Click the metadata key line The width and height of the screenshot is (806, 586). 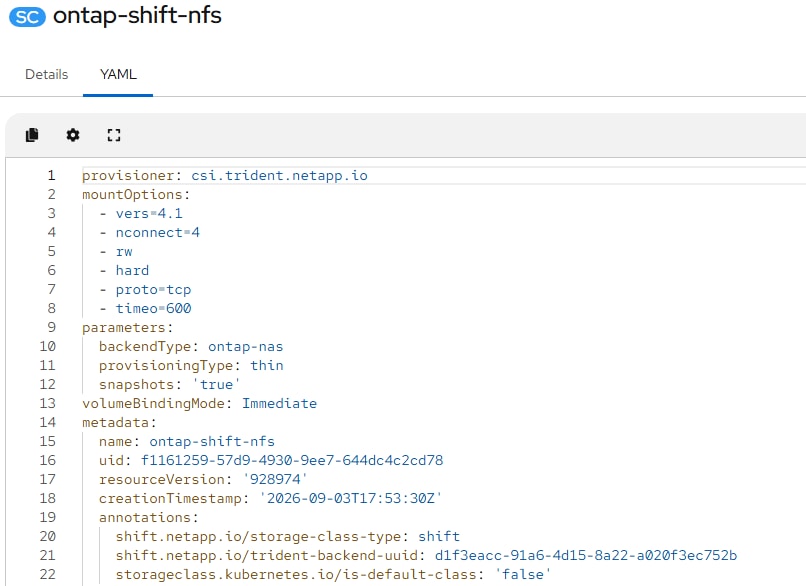(119, 423)
